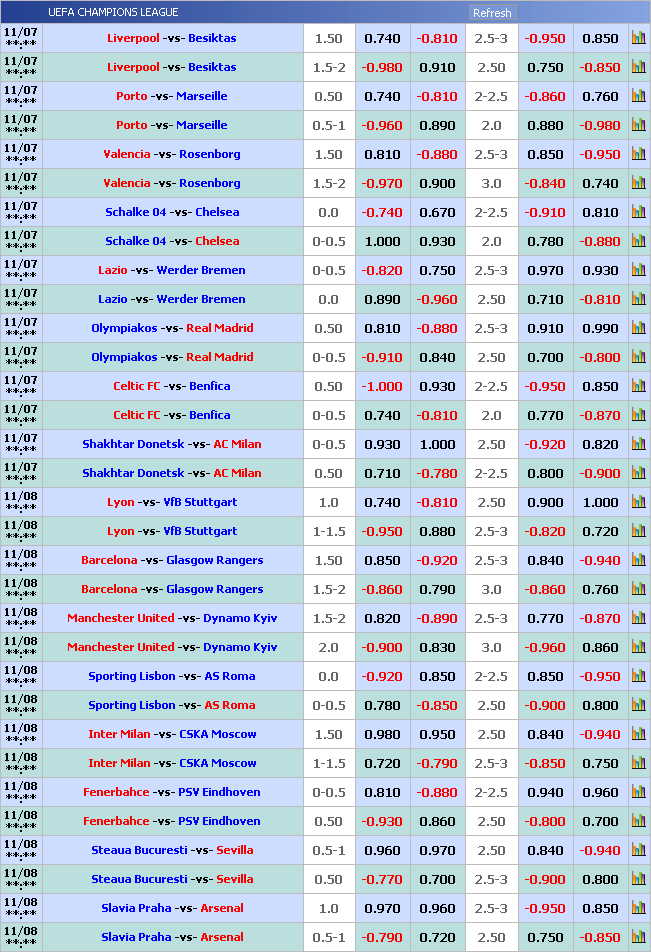Open chart icon for Inter Milan-CSKA 1-1.5 row
The width and height of the screenshot is (651, 952).
point(638,764)
